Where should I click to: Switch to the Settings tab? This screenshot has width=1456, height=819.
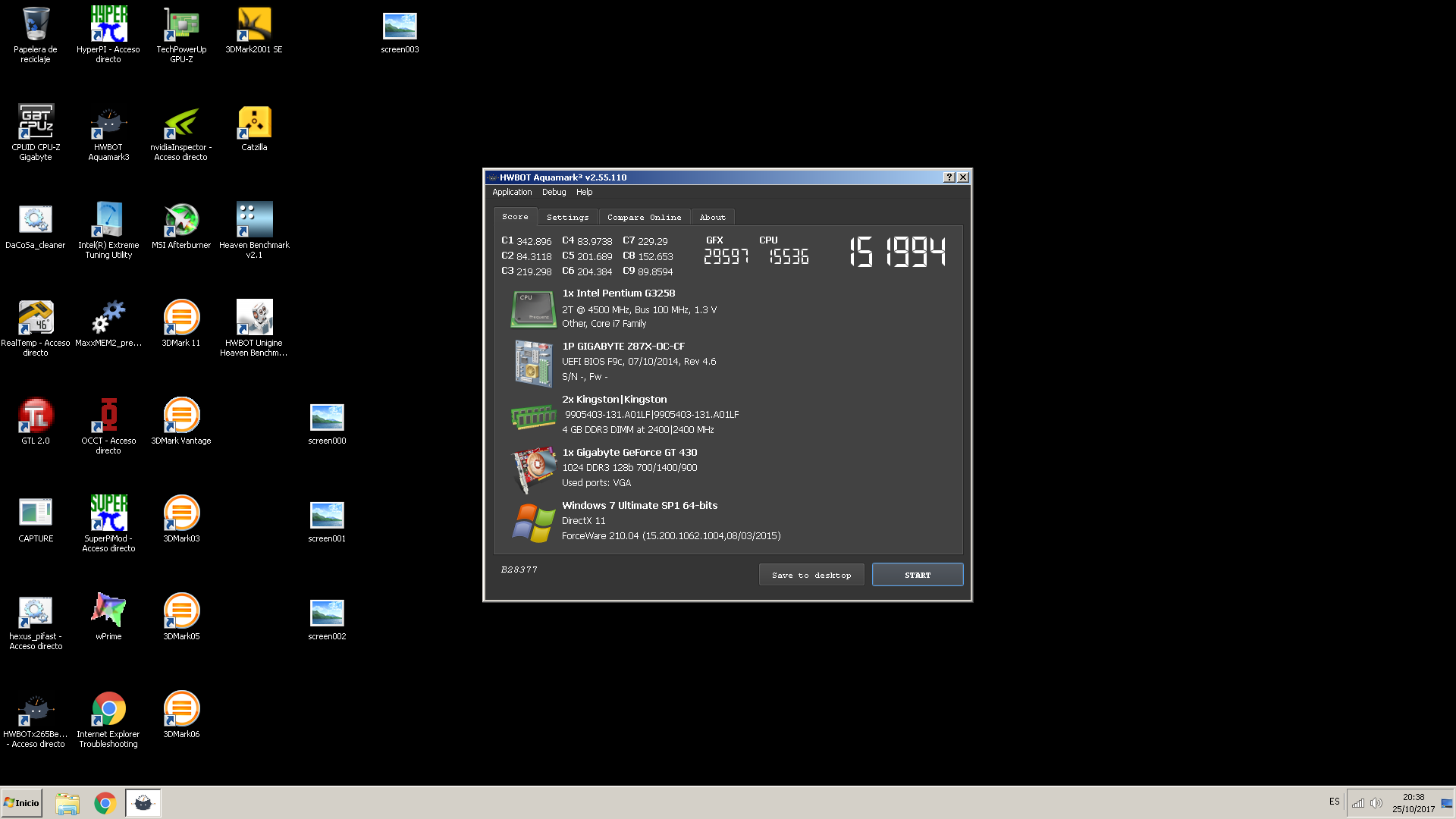567,218
